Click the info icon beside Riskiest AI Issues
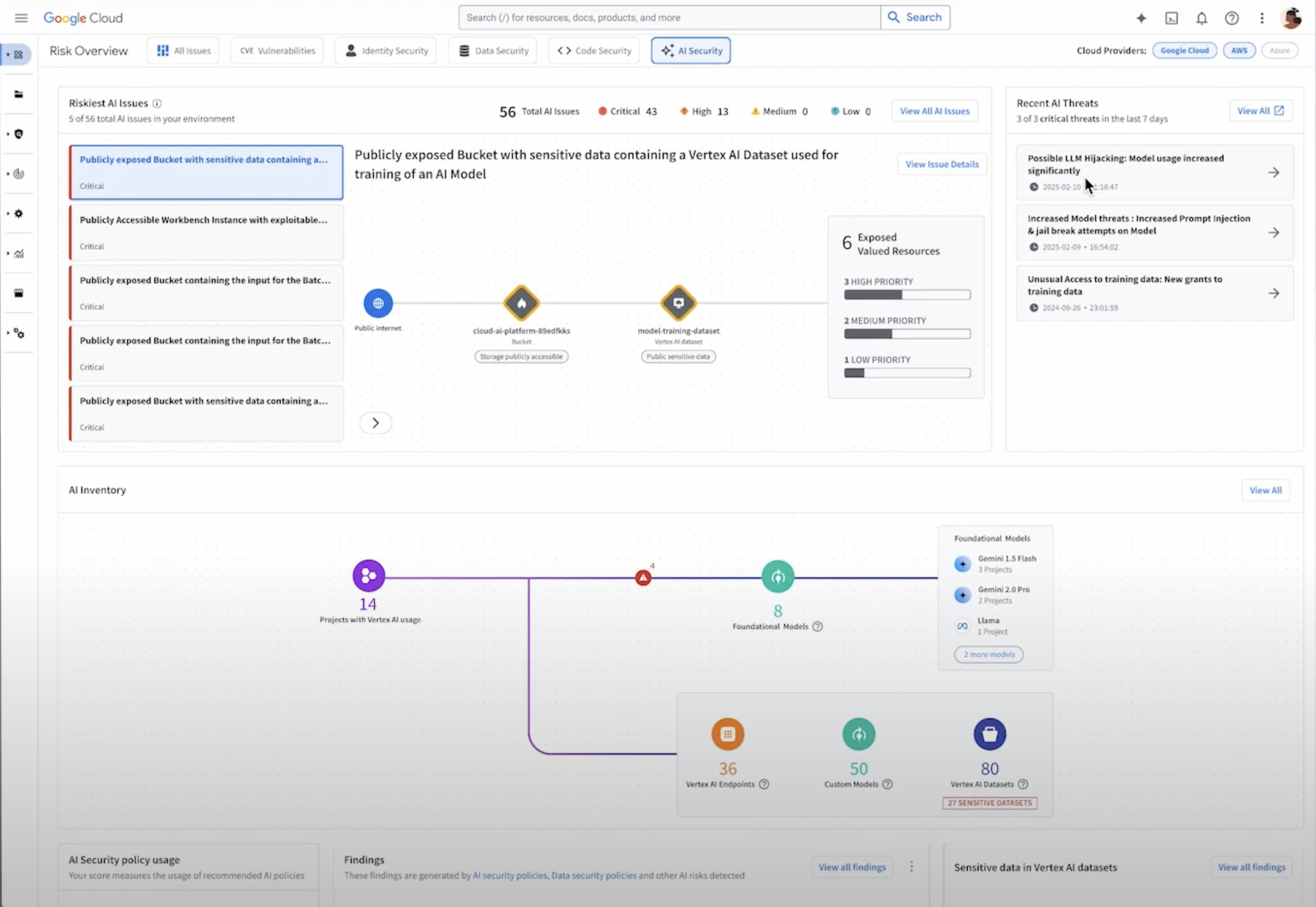This screenshot has height=907, width=1316. point(157,104)
